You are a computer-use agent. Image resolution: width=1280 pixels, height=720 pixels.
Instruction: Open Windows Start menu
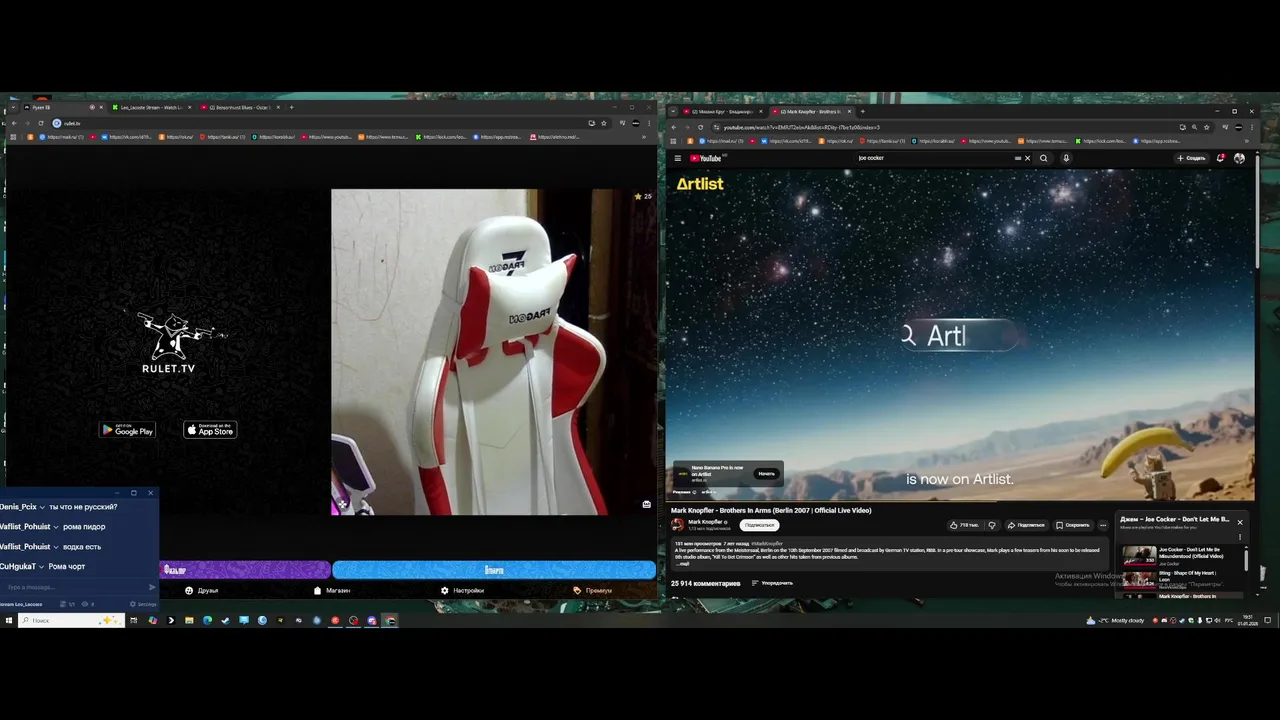coord(8,620)
